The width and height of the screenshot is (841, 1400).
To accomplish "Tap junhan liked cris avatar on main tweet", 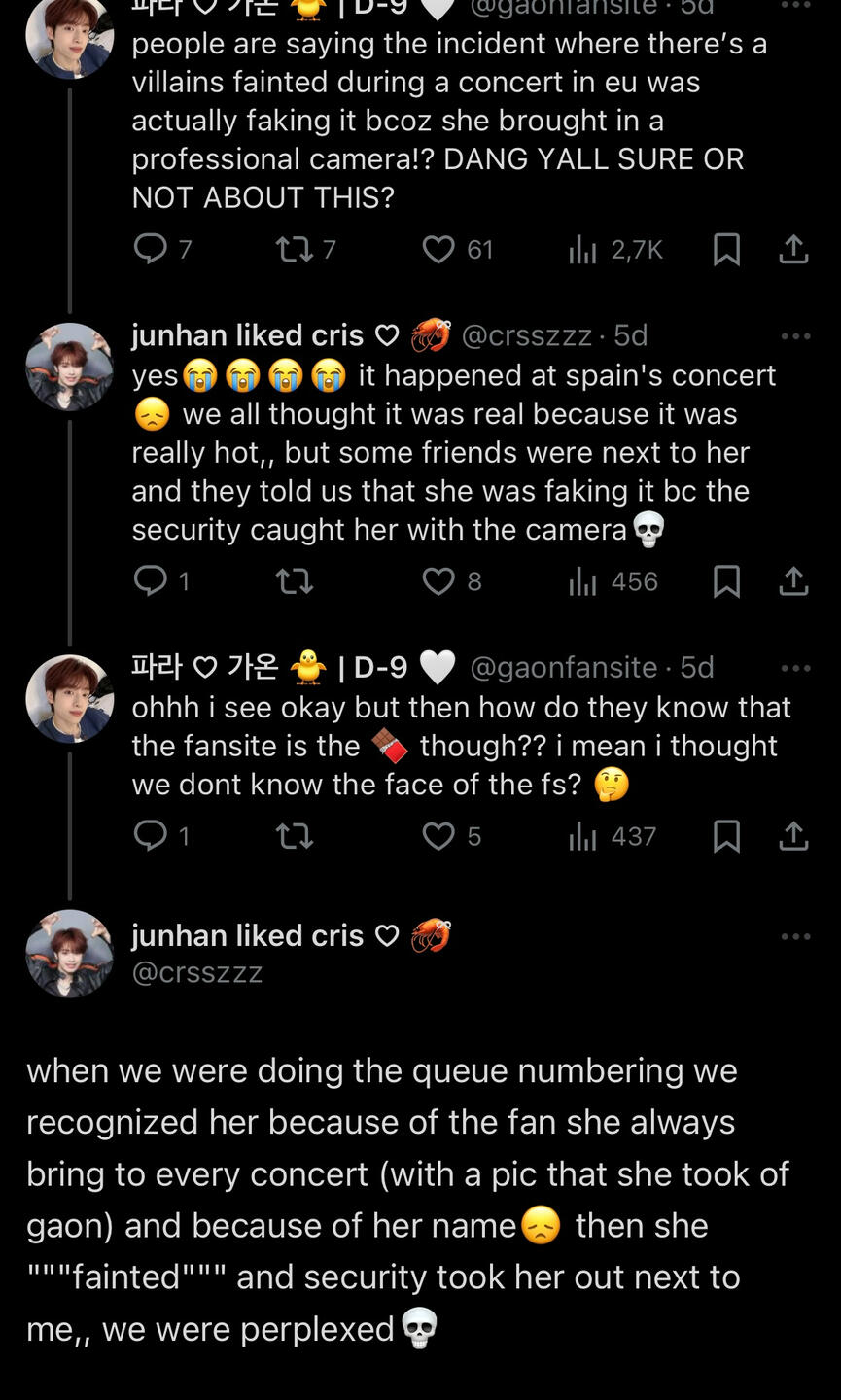I will click(69, 953).
